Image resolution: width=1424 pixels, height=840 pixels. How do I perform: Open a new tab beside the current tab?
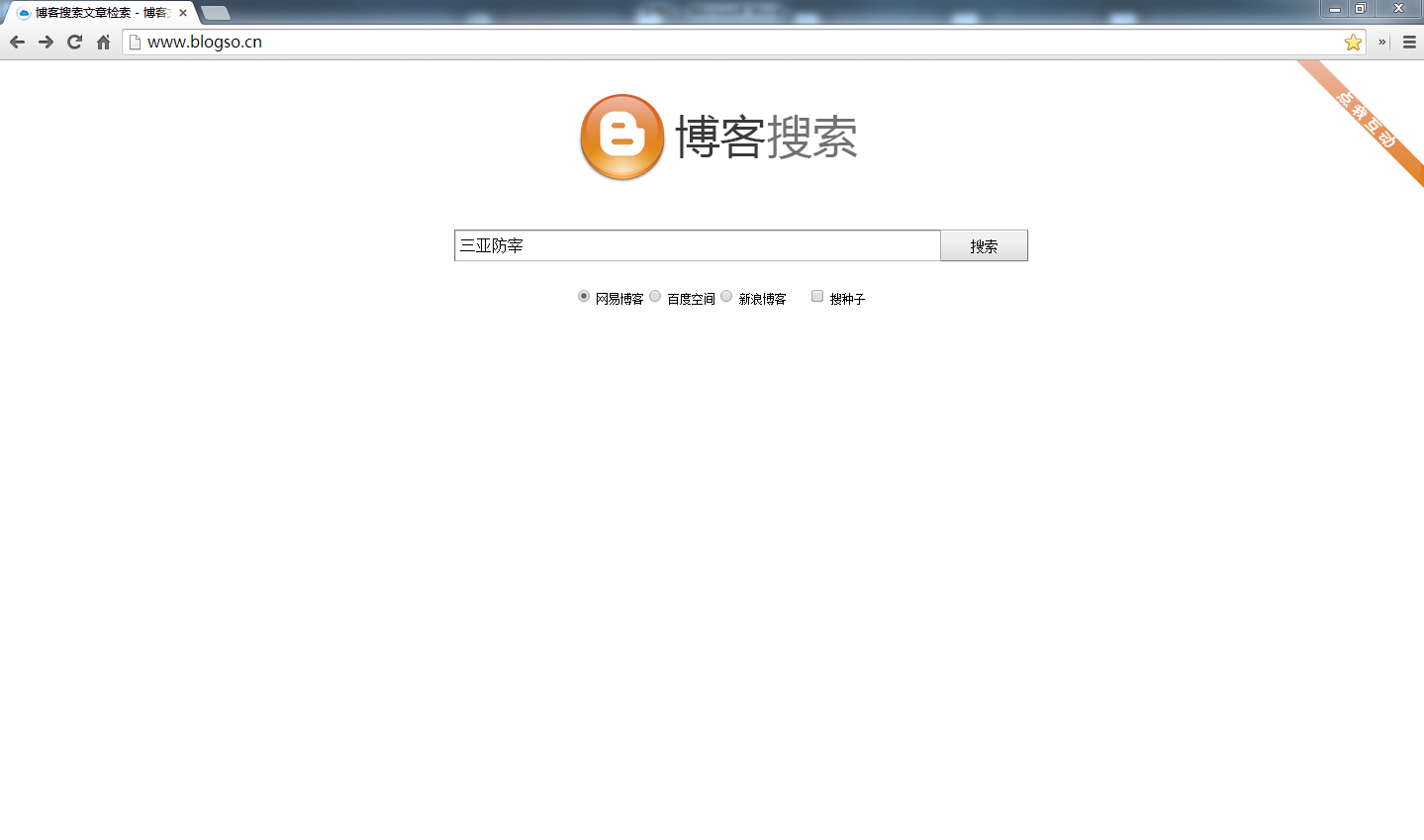(216, 13)
